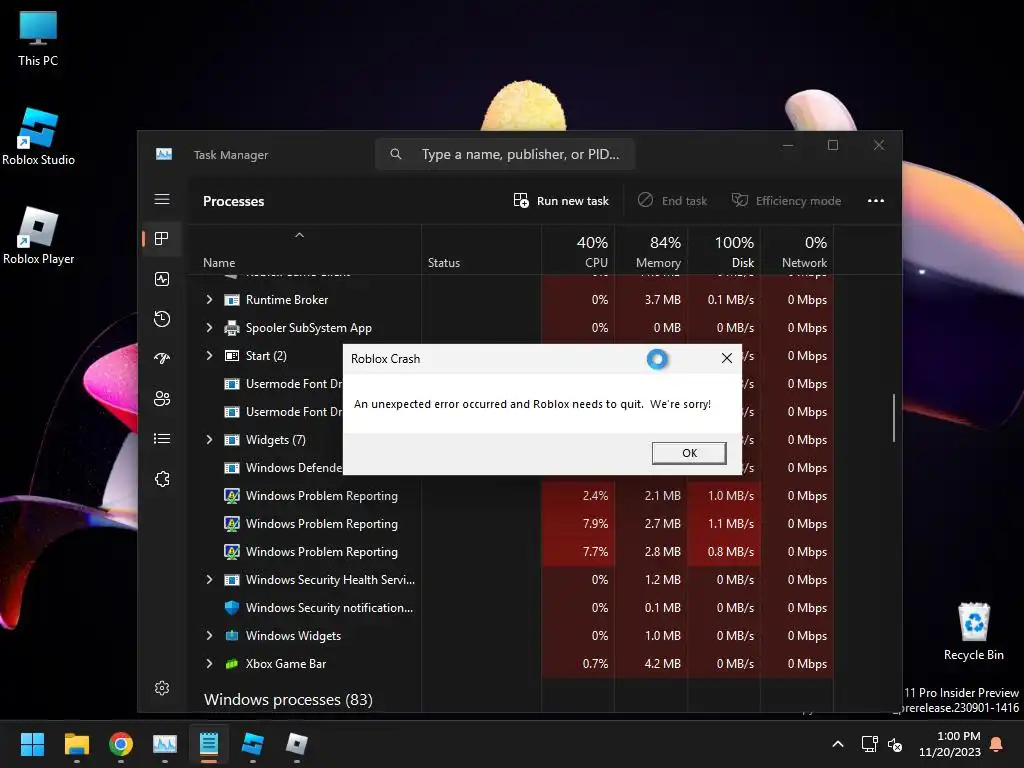
Task: Open the Task Manager hamburger navigation menu
Action: point(162,199)
